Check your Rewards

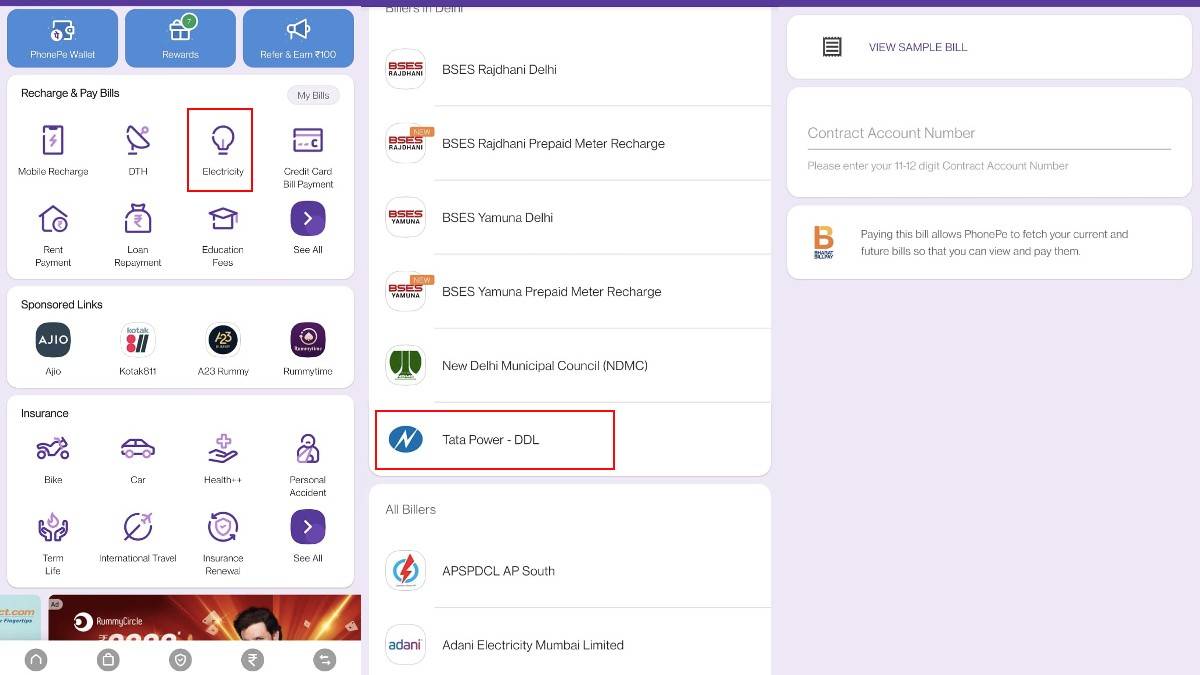coord(180,38)
